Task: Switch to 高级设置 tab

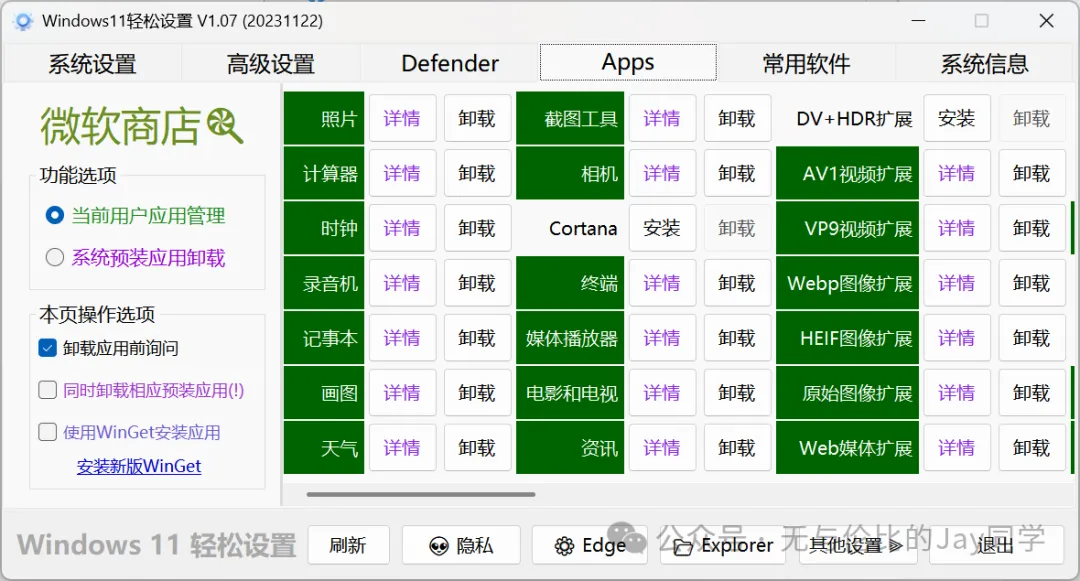Action: pos(271,63)
